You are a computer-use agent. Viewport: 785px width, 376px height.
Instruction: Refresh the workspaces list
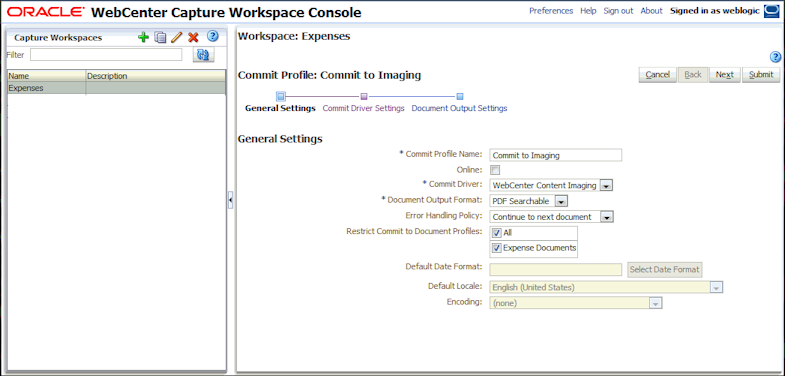203,55
